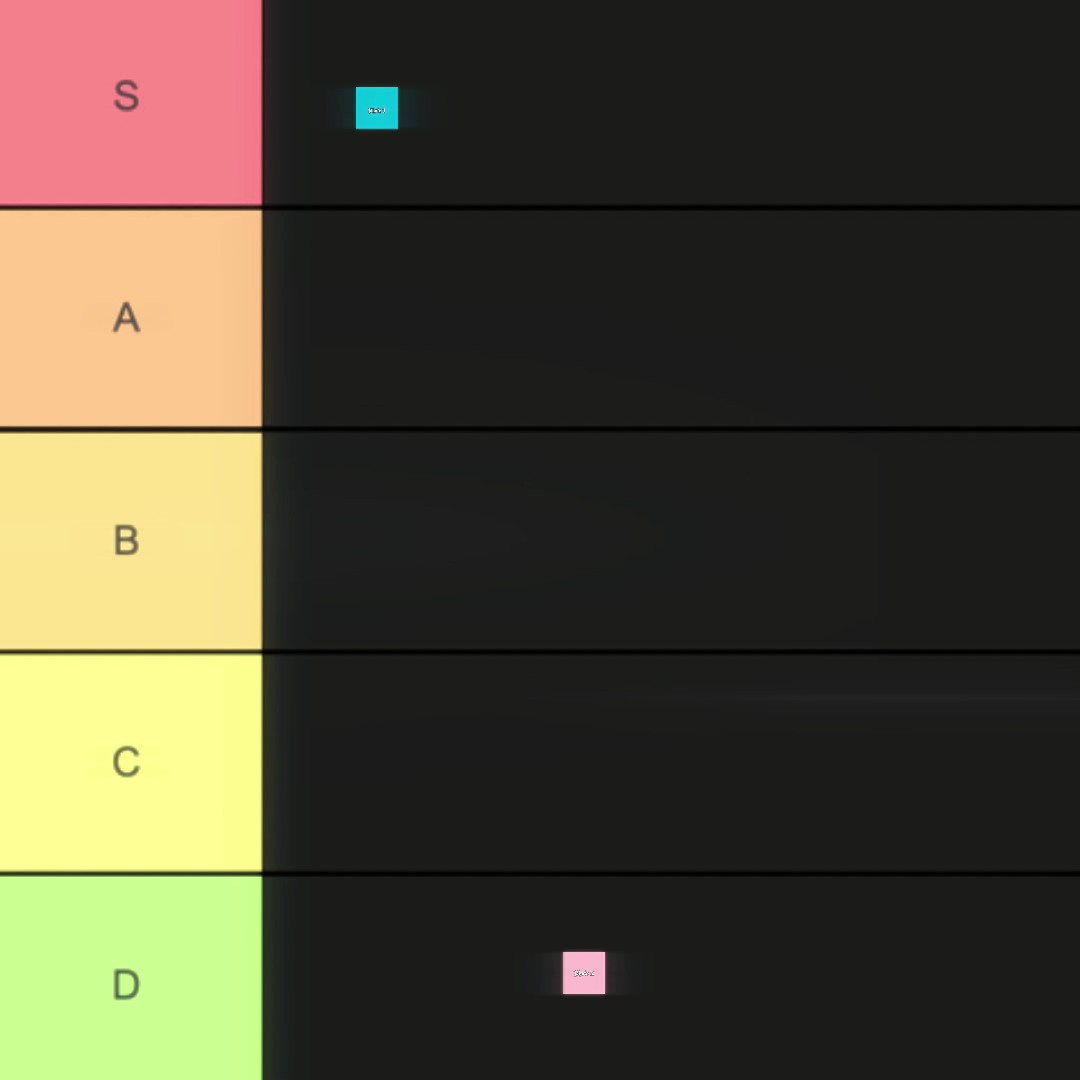Viewport: 1080px width, 1080px height.
Task: Click the empty A tier row
Action: [x=671, y=318]
